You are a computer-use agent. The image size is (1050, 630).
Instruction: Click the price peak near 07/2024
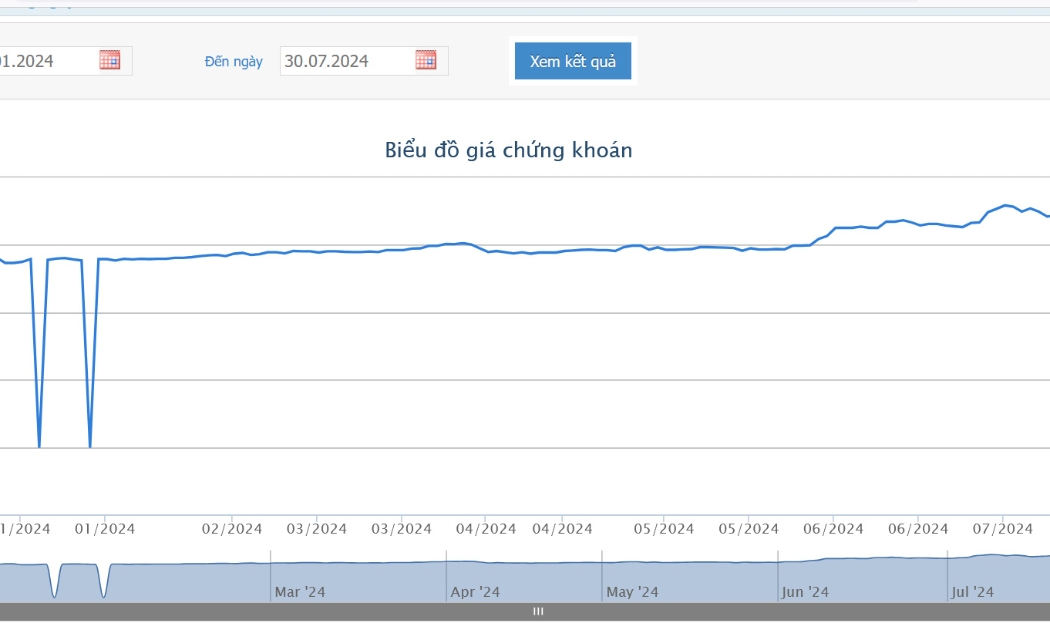click(x=1005, y=206)
